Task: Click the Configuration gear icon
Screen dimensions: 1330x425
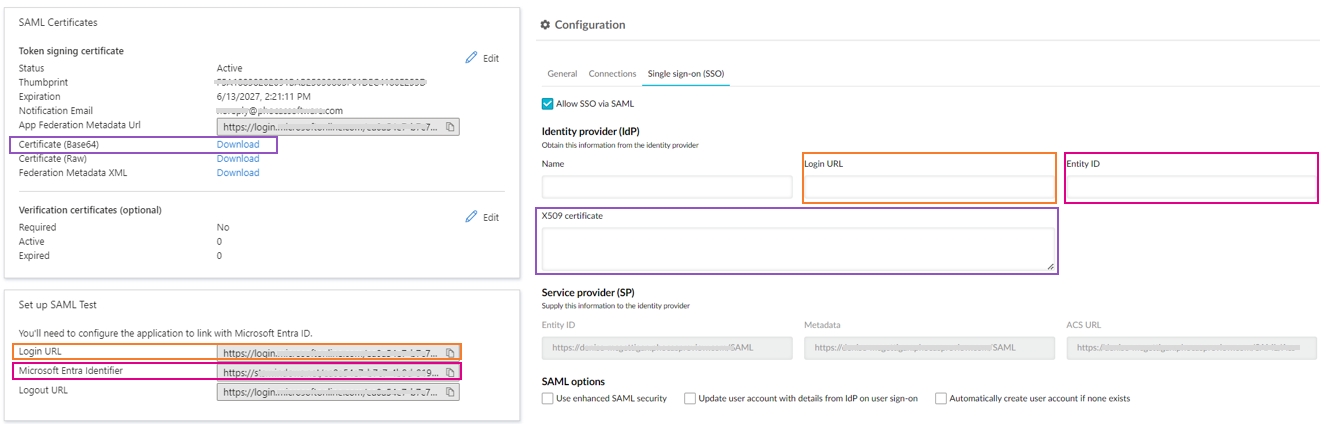Action: point(545,25)
